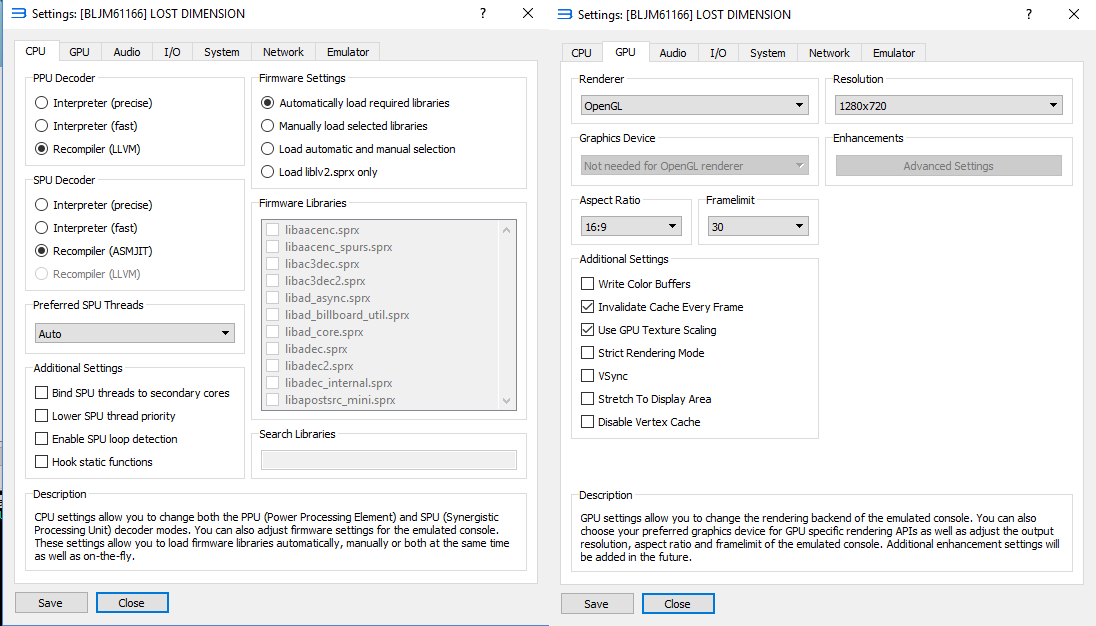
Task: Select Manually load selected libraries
Action: 267,126
